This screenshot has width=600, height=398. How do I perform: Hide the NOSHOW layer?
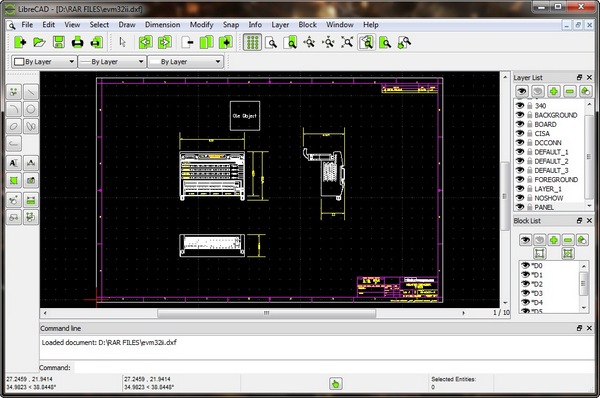[520, 197]
